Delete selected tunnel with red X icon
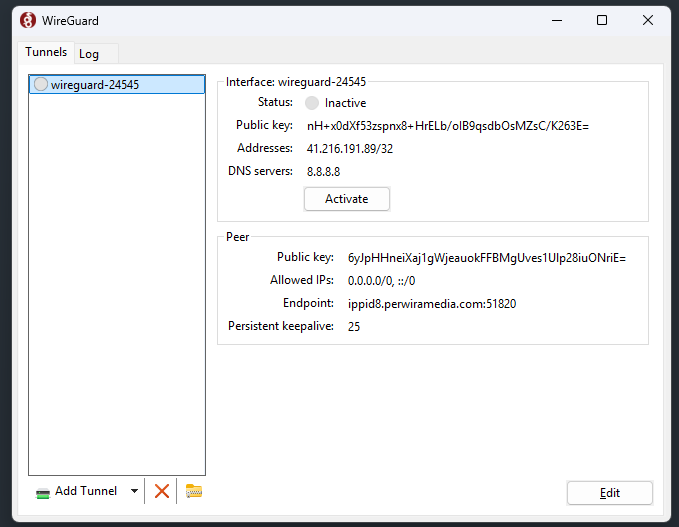Screen dimensions: 679x527 162,491
